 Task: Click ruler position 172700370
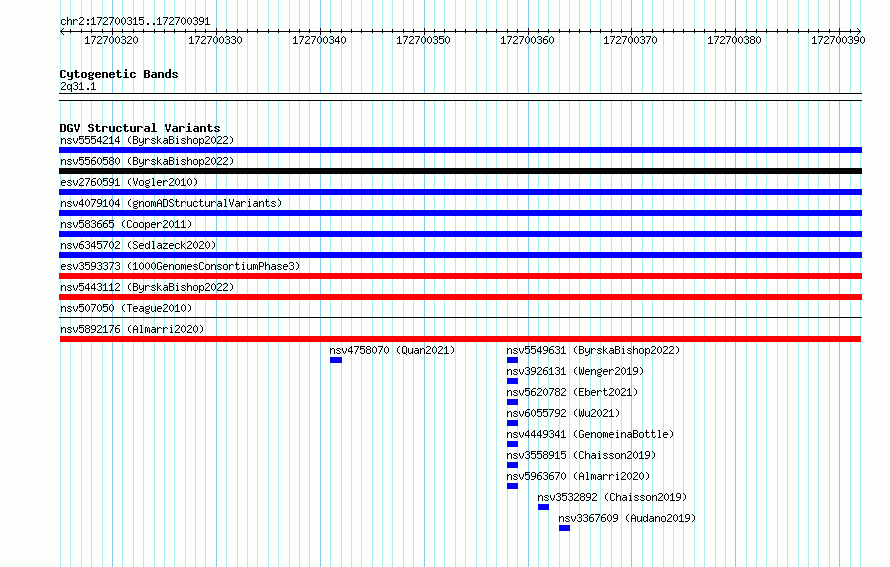[x=630, y=40]
